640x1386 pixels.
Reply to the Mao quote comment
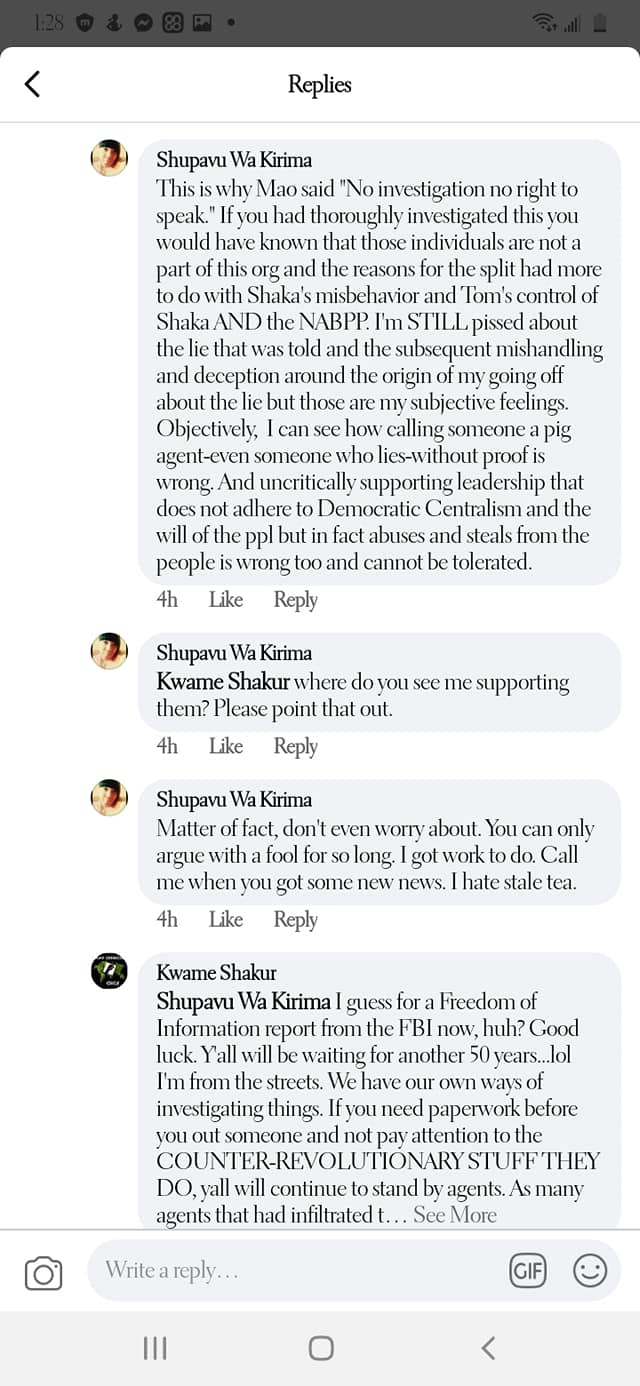tap(295, 599)
